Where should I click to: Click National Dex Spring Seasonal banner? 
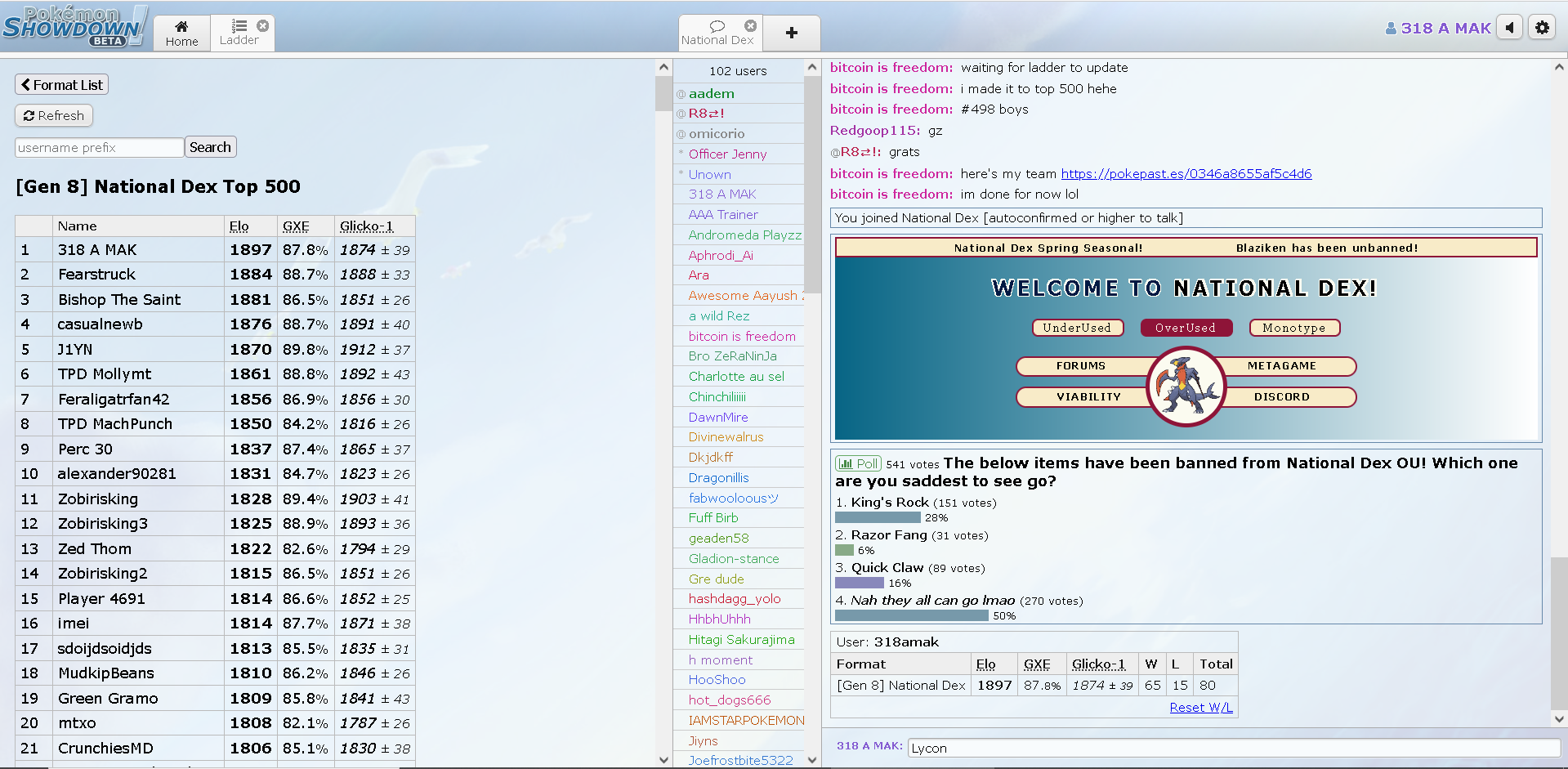pos(1048,248)
